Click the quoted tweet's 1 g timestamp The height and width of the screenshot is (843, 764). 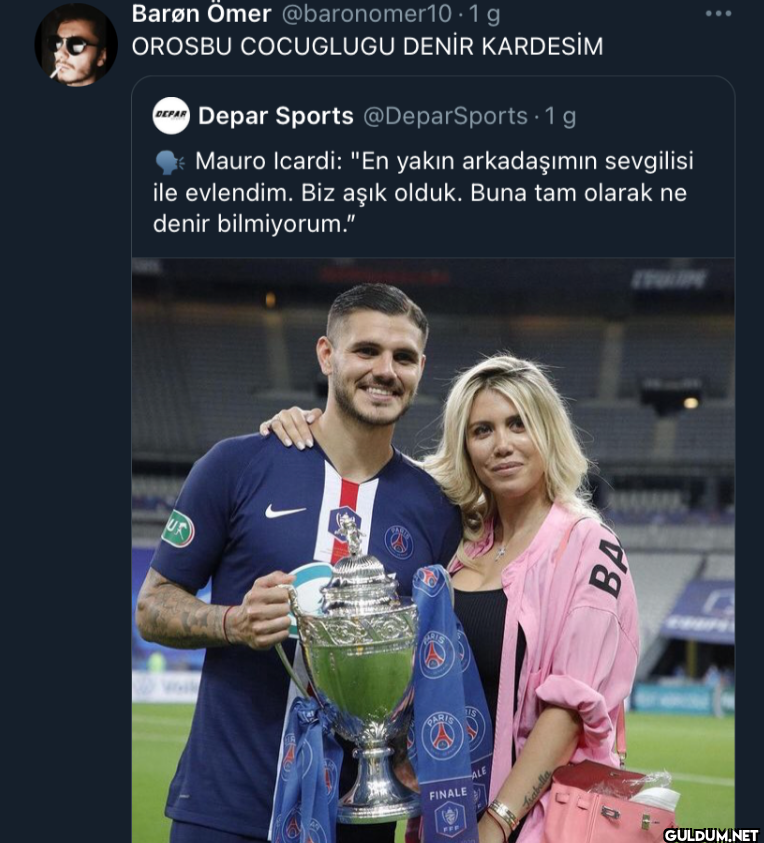[x=561, y=116]
